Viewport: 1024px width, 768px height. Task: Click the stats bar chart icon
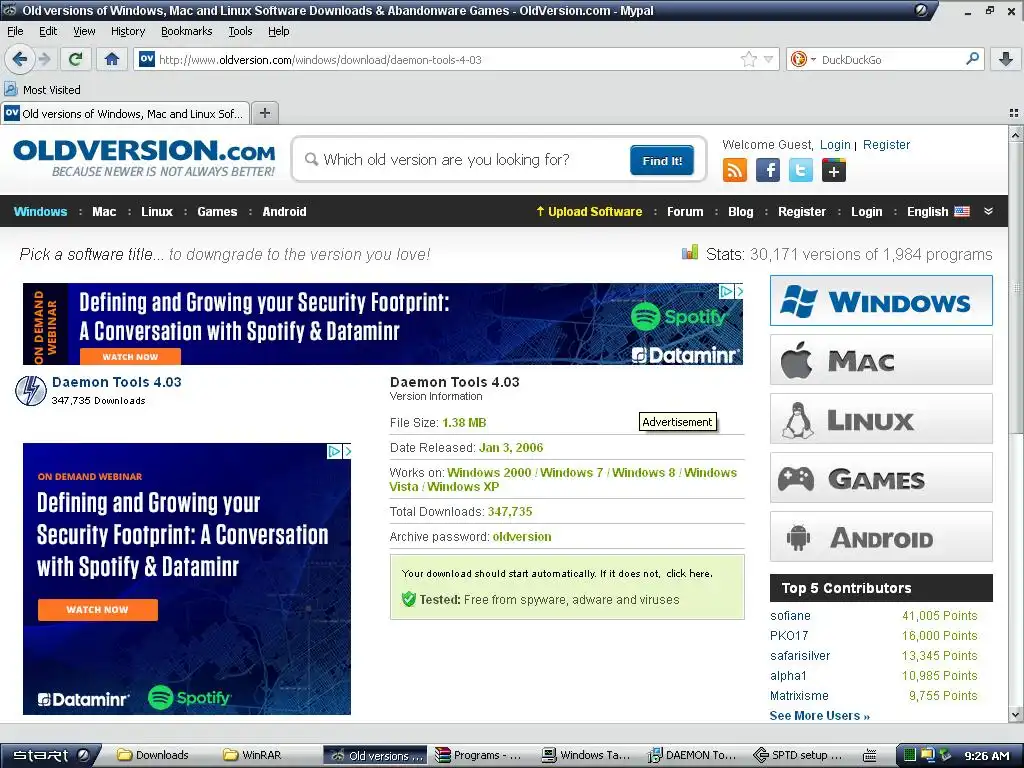tap(690, 253)
